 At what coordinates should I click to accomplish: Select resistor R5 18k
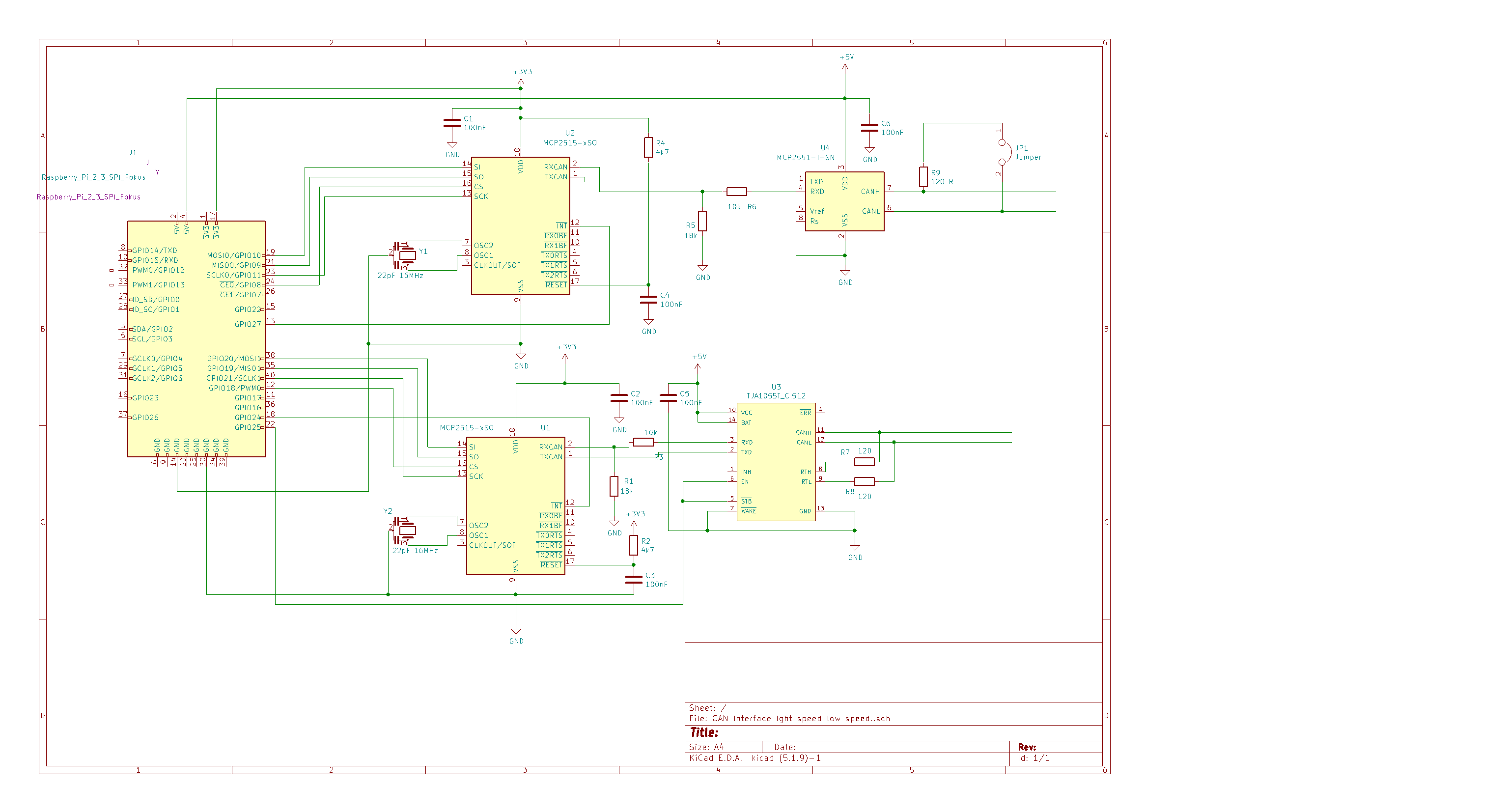coord(702,221)
